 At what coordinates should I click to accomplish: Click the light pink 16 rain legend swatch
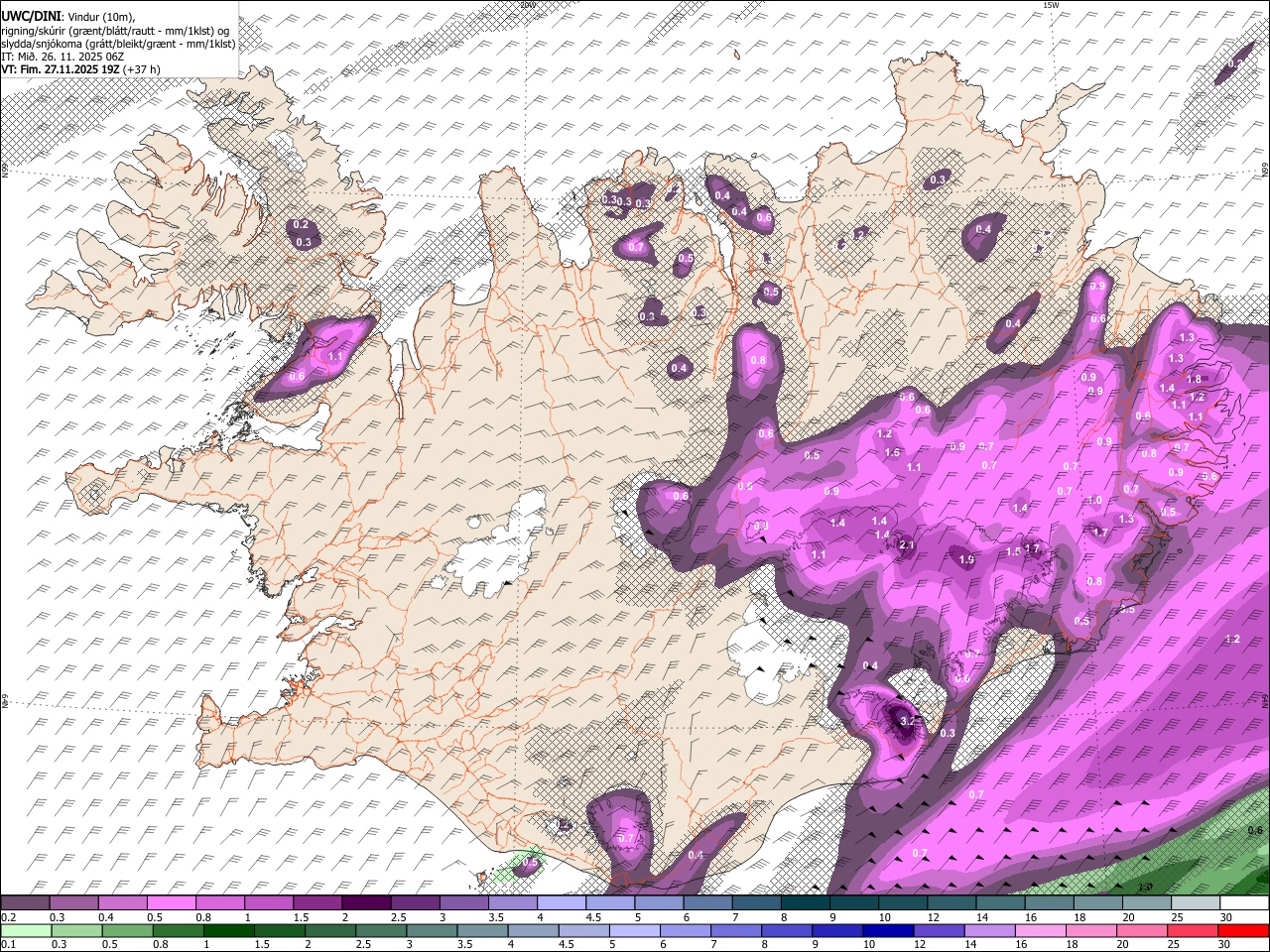tap(1040, 930)
